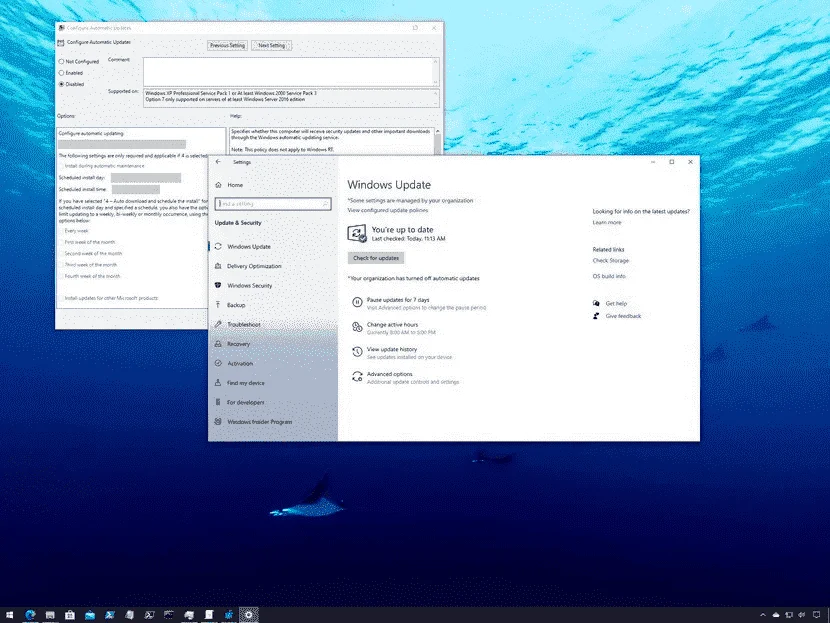Open Find my device in the sidebar
Viewport: 830px width, 623px height.
click(x=239, y=383)
